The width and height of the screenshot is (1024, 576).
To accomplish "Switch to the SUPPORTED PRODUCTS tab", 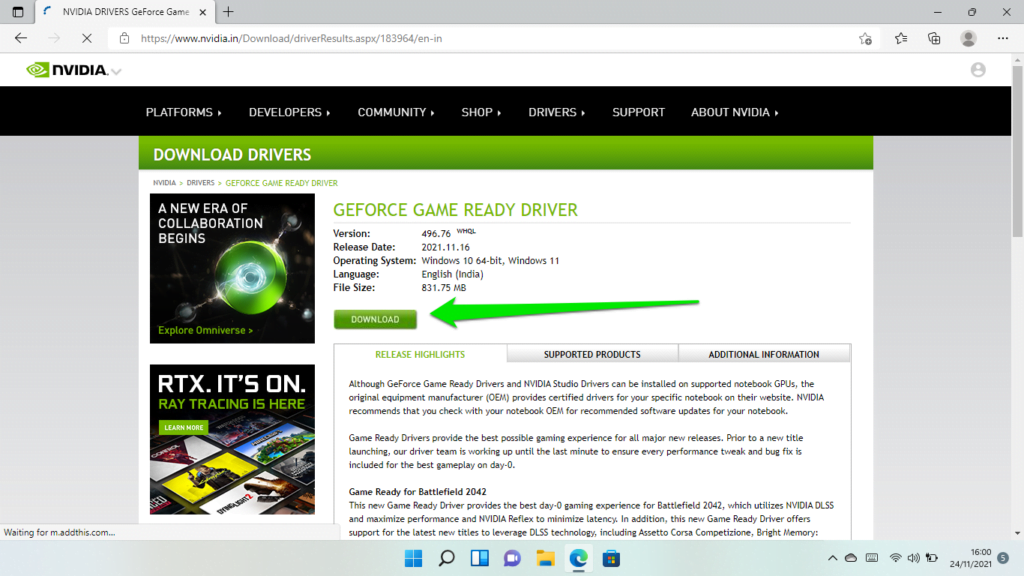I will tap(592, 354).
